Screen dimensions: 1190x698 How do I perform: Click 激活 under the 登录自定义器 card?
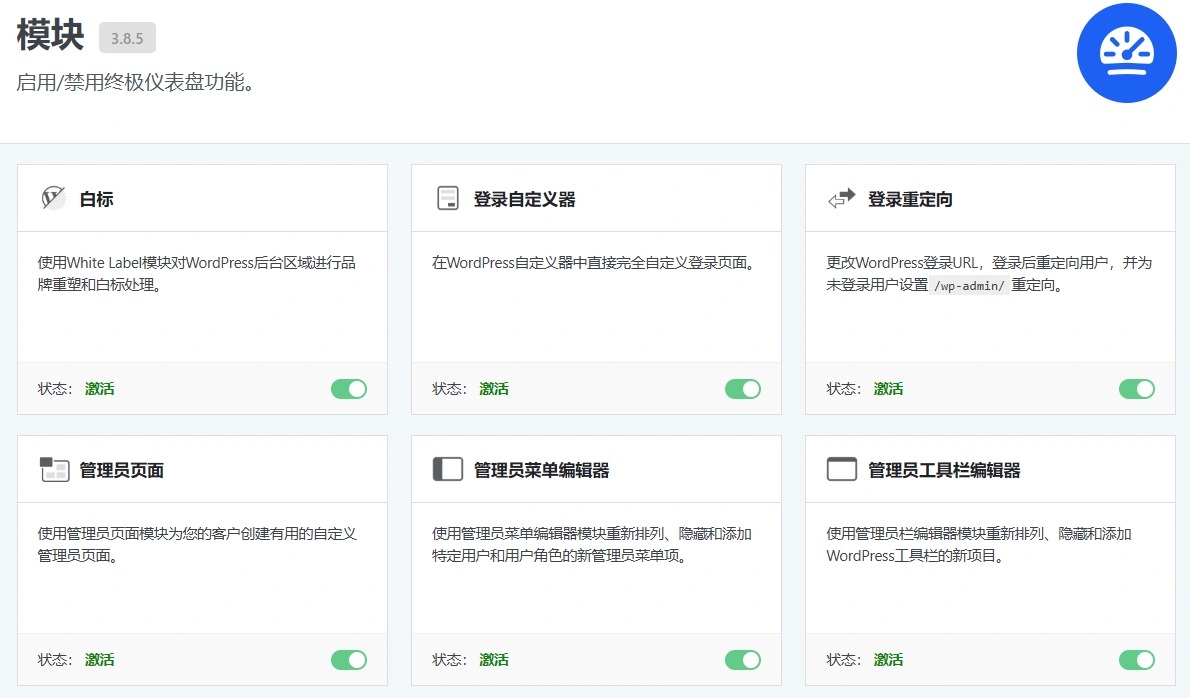493,388
